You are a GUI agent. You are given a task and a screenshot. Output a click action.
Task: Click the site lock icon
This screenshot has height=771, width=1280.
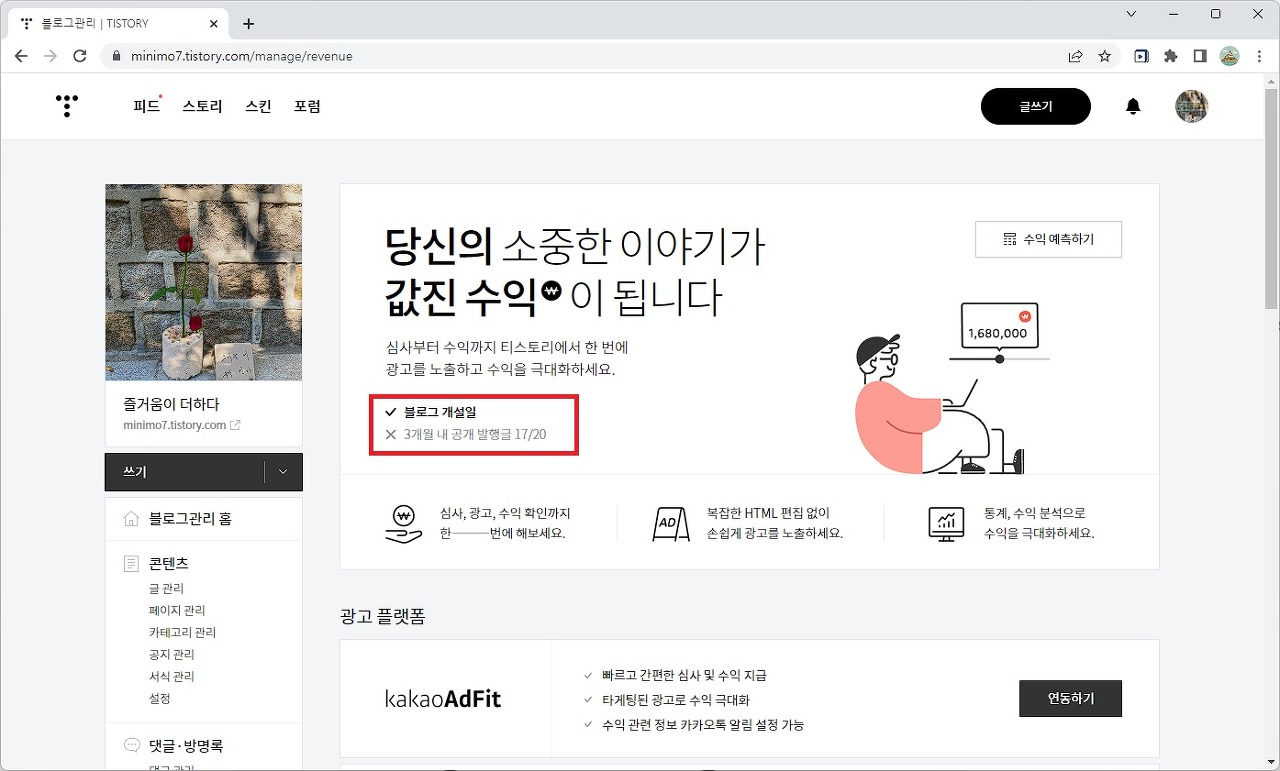(x=116, y=57)
